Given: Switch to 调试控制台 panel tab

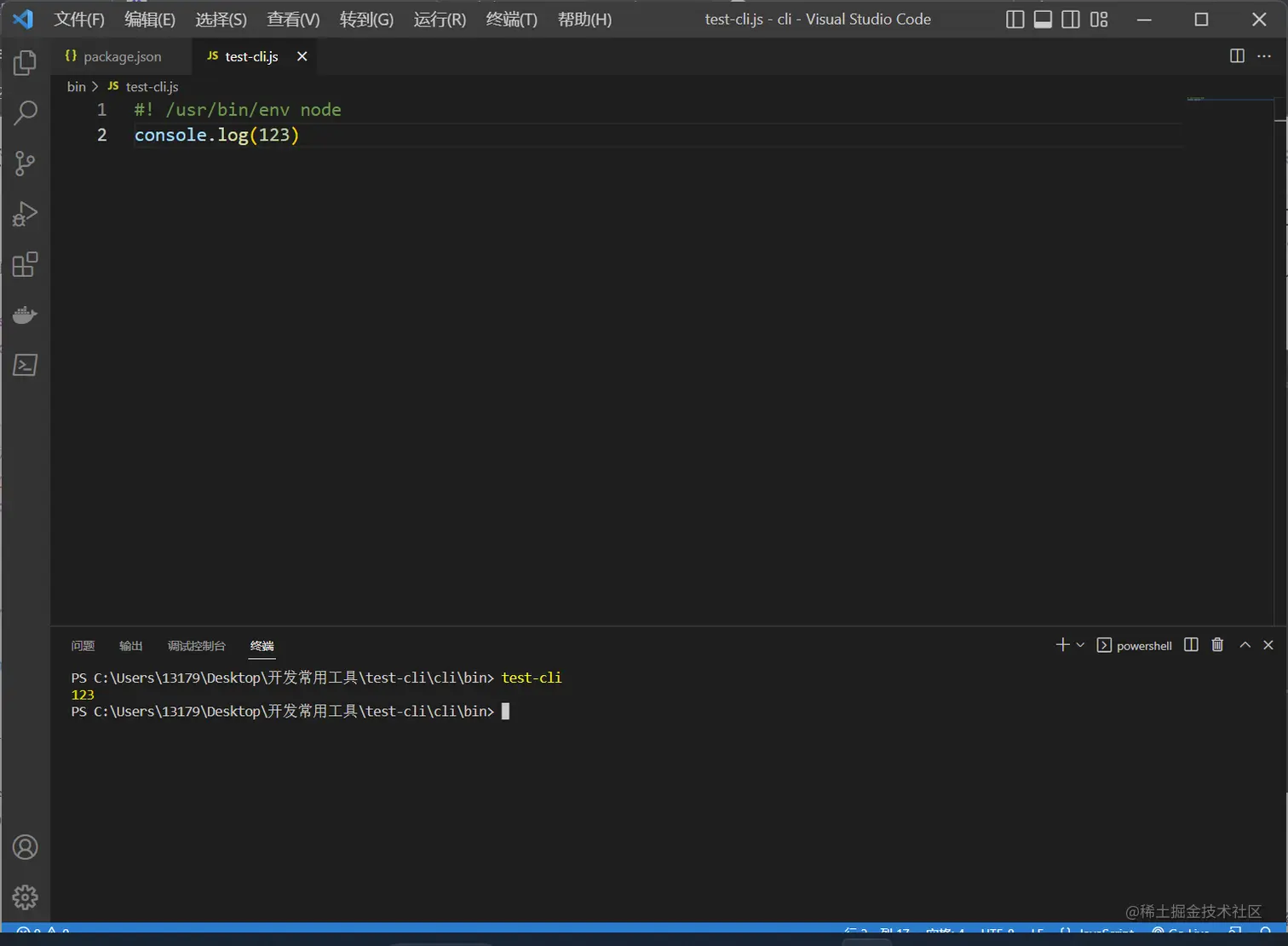Looking at the screenshot, I should pyautogui.click(x=197, y=646).
